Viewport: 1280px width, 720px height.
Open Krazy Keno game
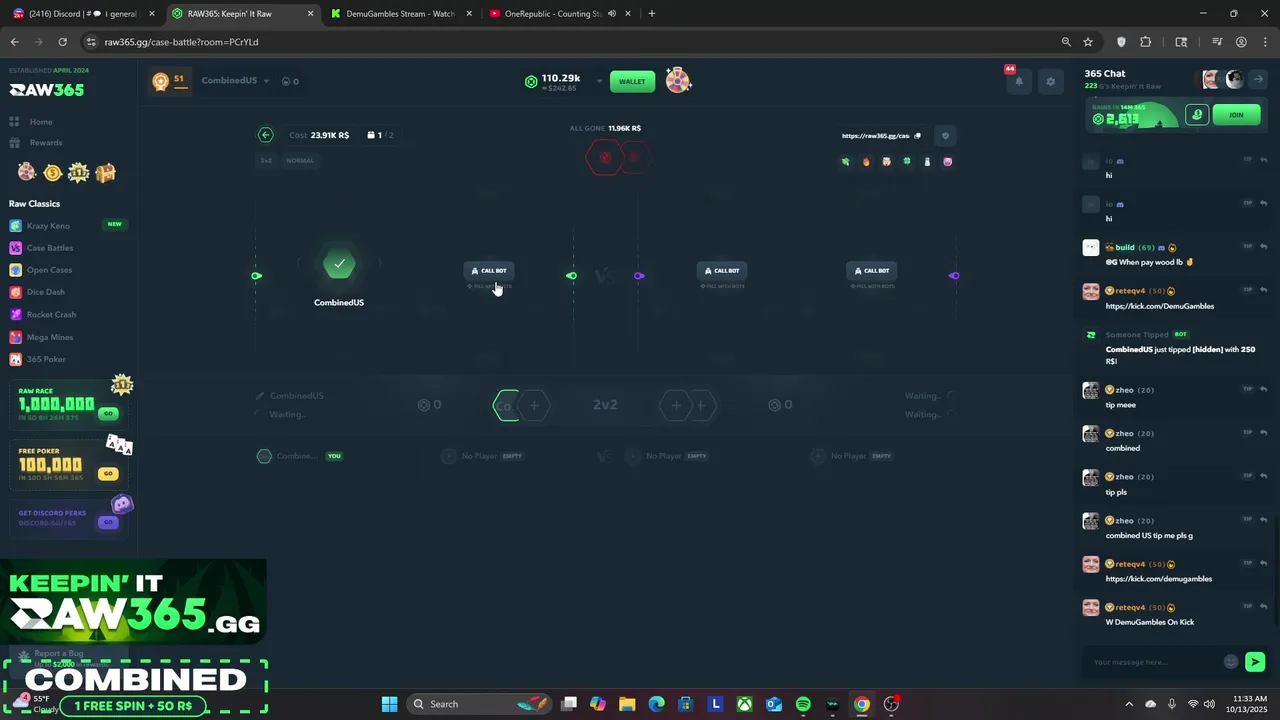48,226
